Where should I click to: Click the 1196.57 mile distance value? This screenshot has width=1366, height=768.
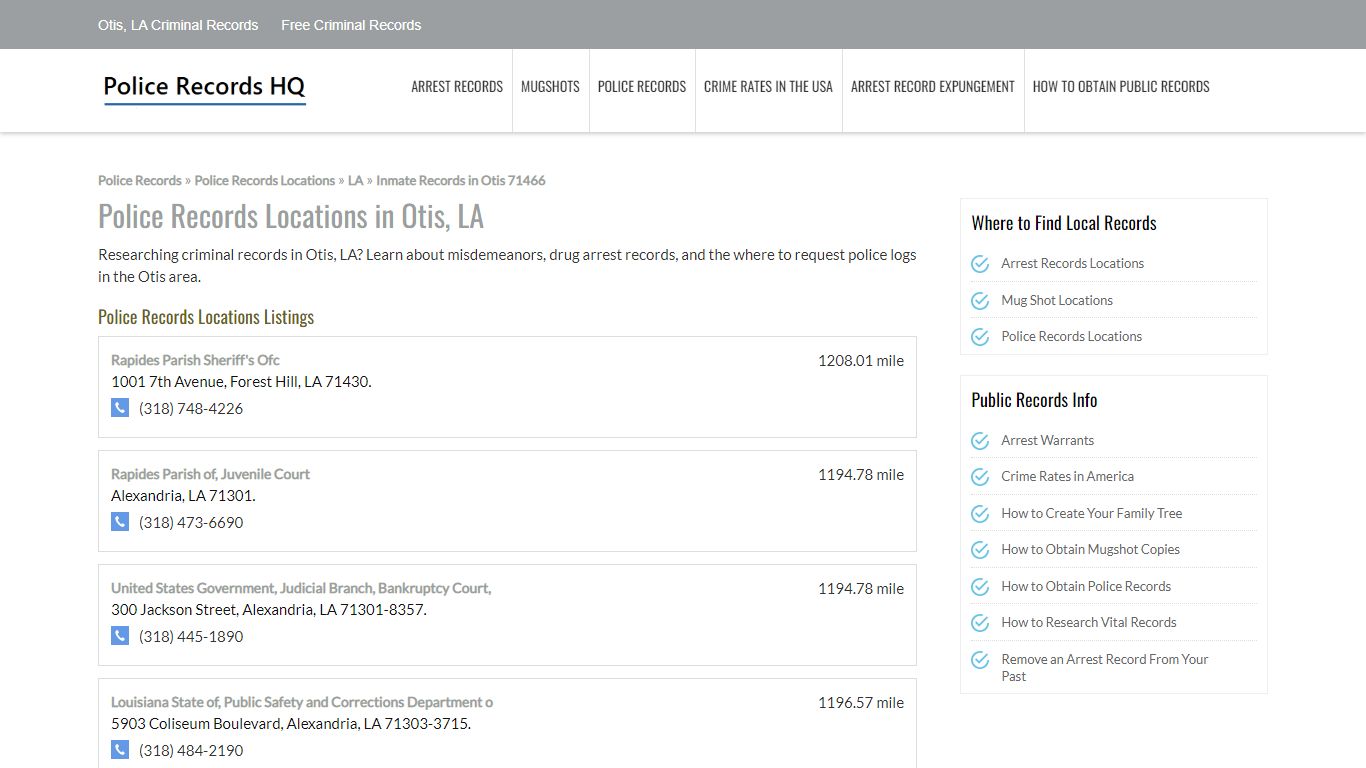(861, 703)
